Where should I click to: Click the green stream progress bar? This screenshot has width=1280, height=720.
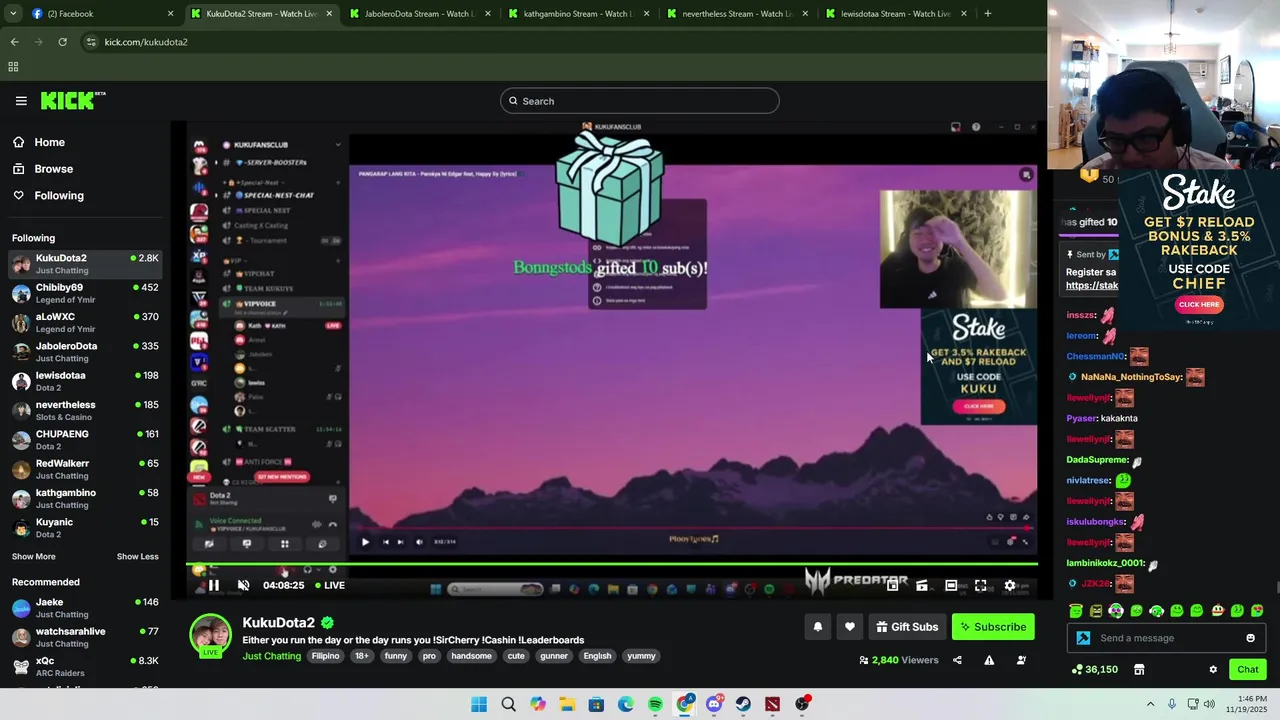pyautogui.click(x=612, y=564)
